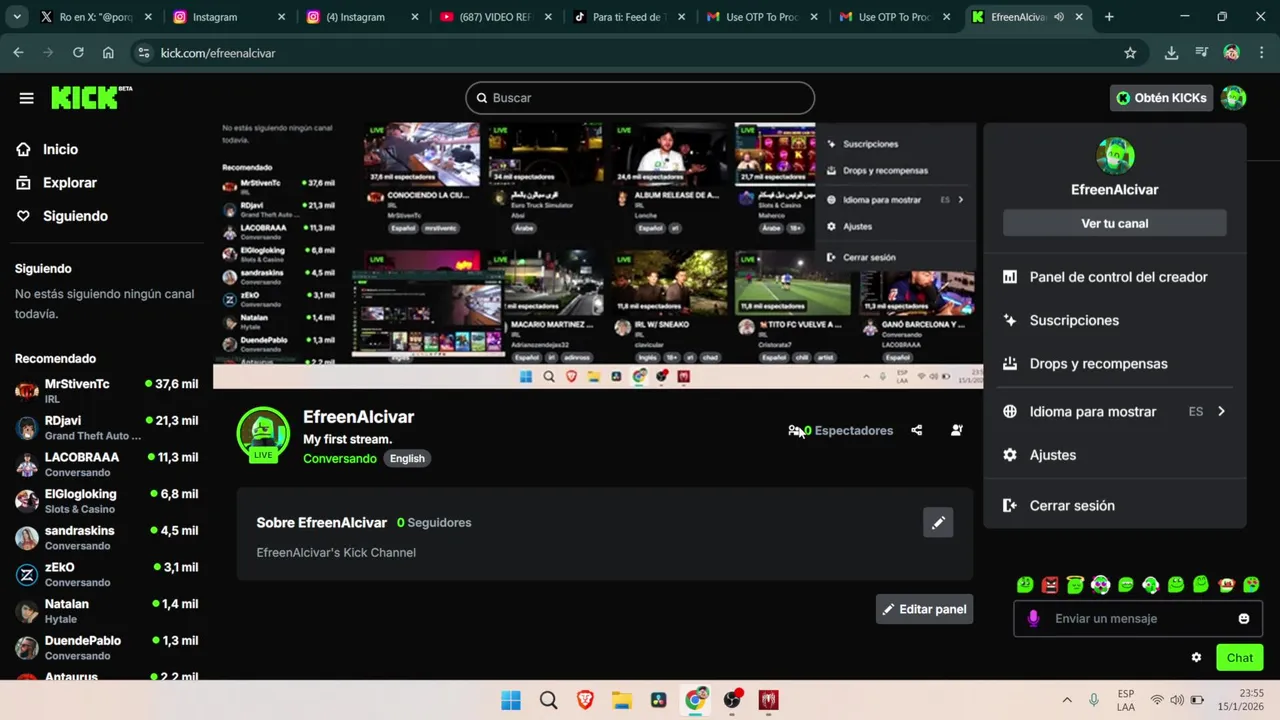Image resolution: width=1280 pixels, height=720 pixels.
Task: Go back in browser history
Action: [18, 53]
